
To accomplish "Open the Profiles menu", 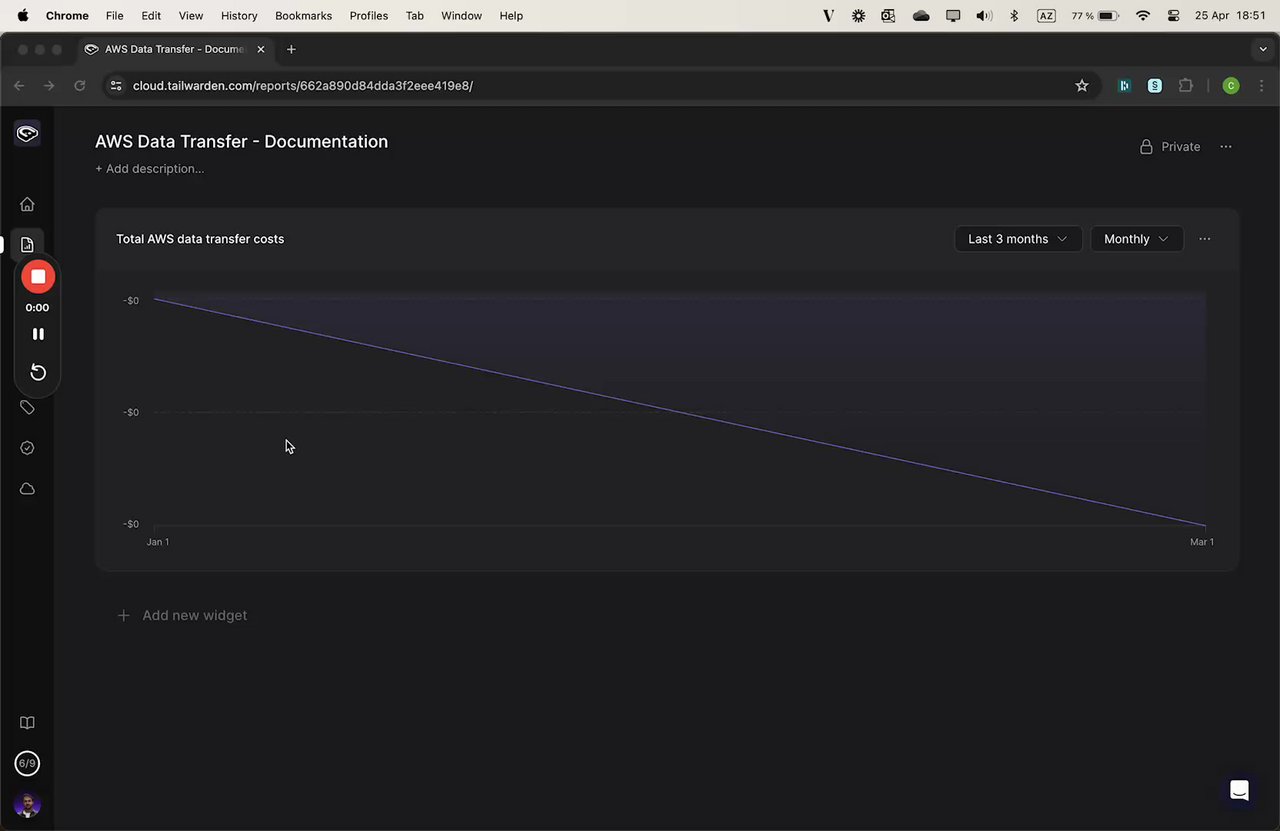I will (369, 16).
